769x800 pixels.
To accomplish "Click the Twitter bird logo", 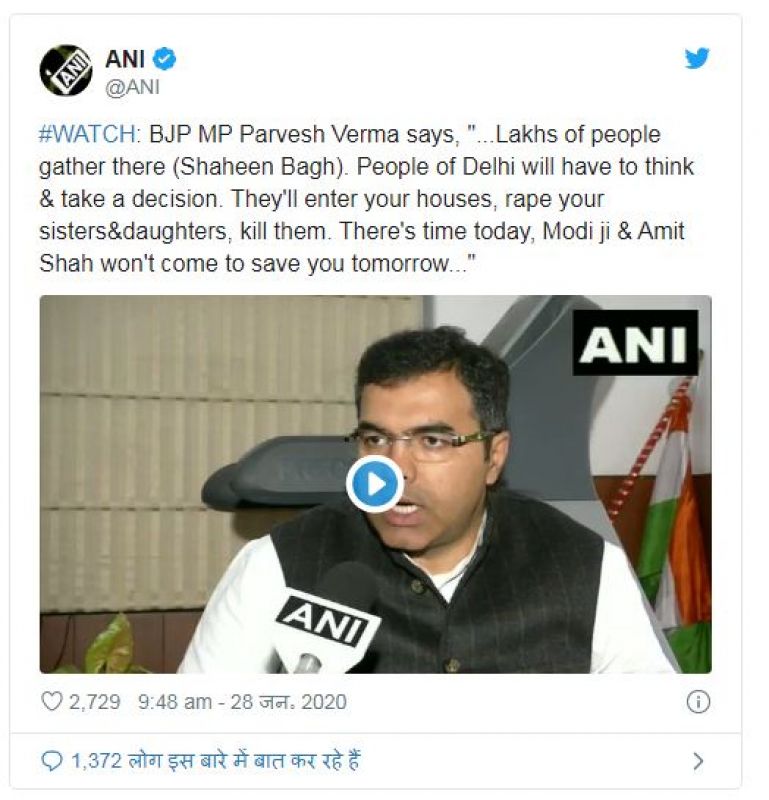I will (x=697, y=59).
